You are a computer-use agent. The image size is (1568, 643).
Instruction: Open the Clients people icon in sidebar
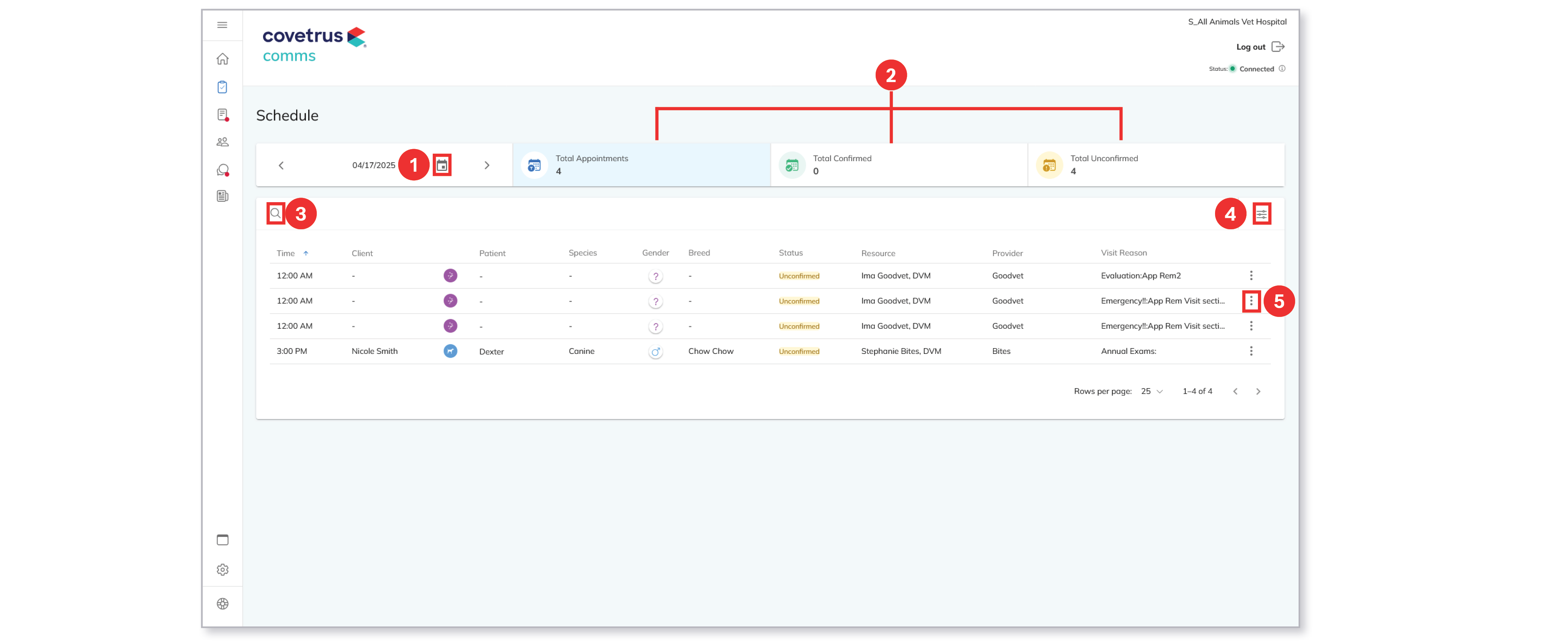(222, 142)
